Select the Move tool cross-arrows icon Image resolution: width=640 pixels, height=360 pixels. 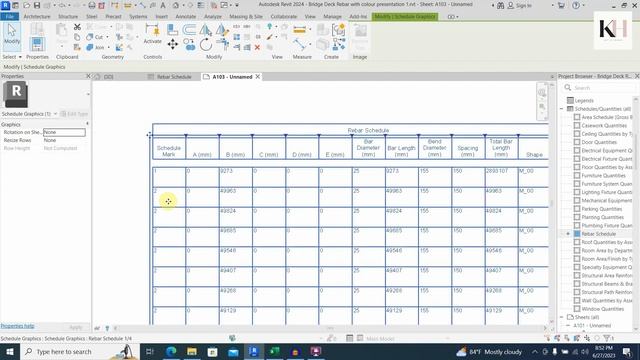tap(173, 44)
